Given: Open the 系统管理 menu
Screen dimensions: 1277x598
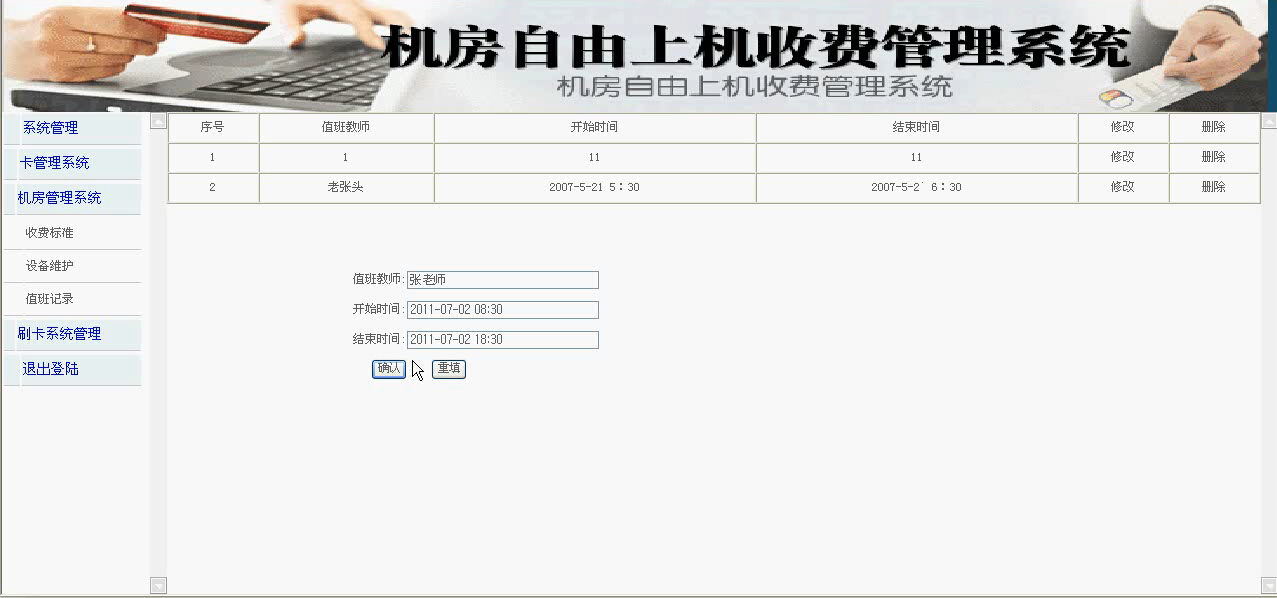Looking at the screenshot, I should click(50, 128).
